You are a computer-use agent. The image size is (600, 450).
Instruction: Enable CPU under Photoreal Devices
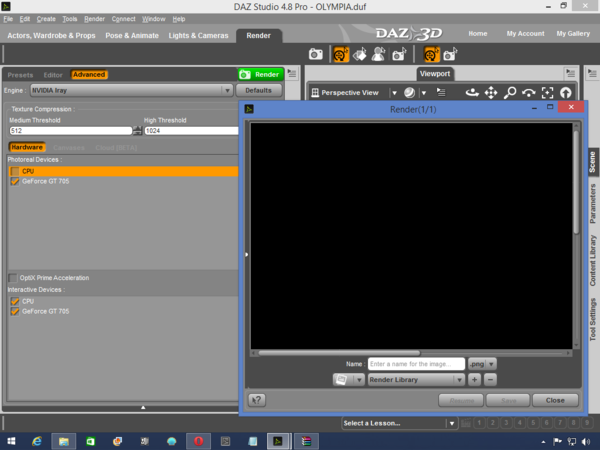15,171
